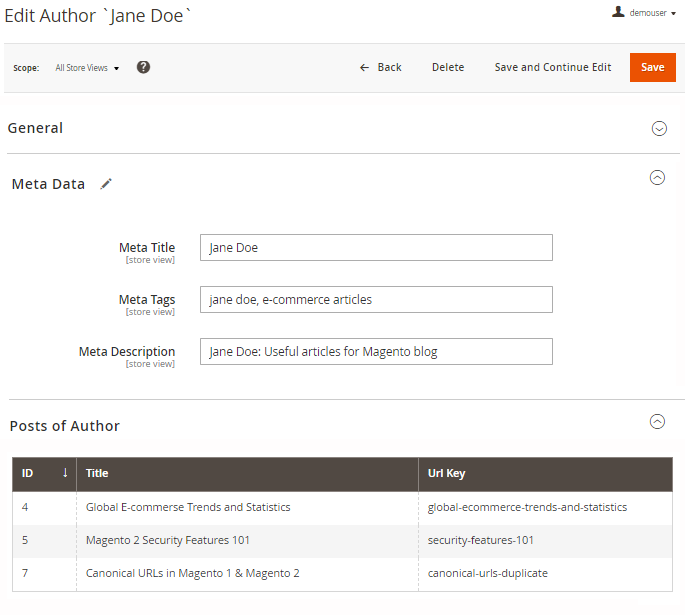The width and height of the screenshot is (685, 615).
Task: Focus the Meta Title input field
Action: coord(376,247)
